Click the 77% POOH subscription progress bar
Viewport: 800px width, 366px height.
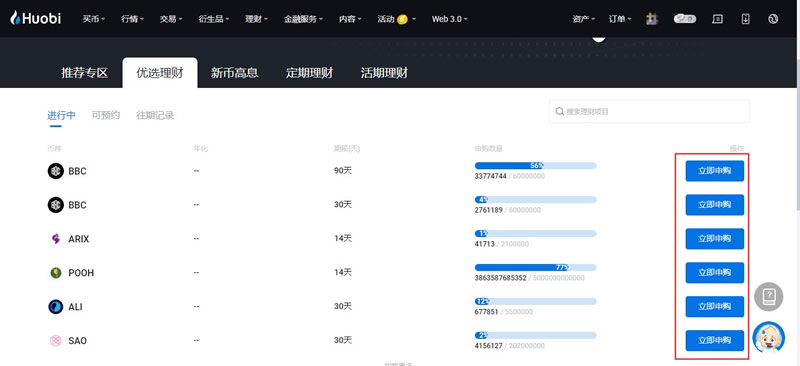tap(535, 267)
